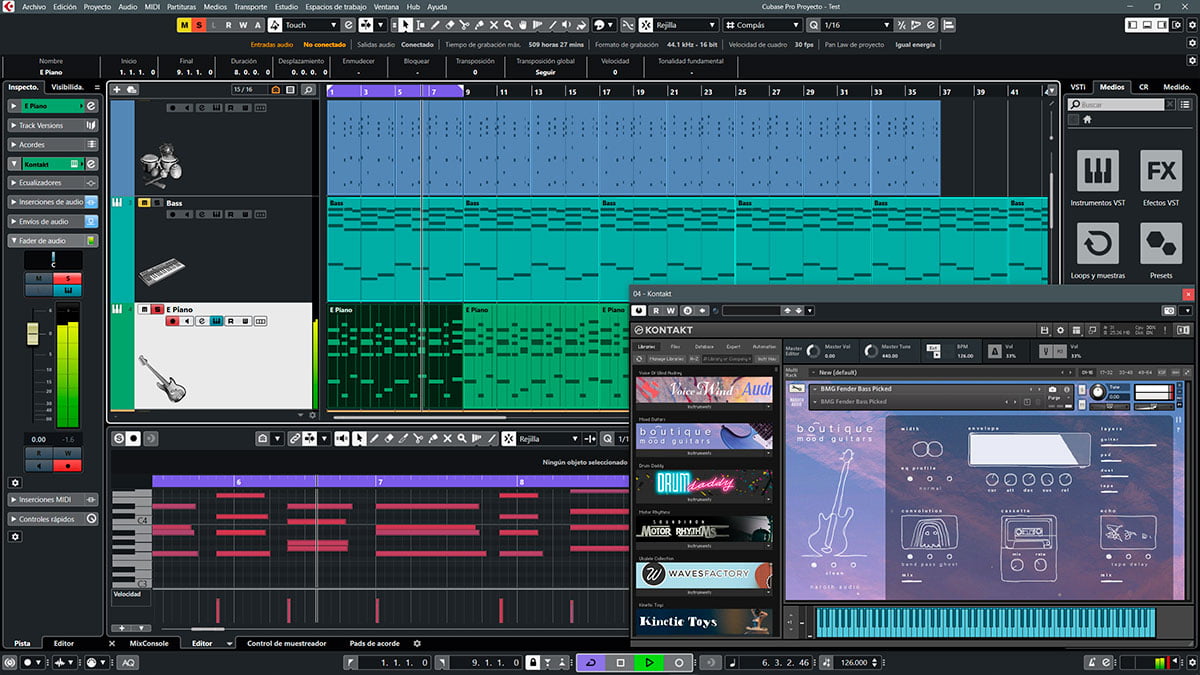Image resolution: width=1200 pixels, height=675 pixels.
Task: Toggle Cycle loop button in transport bar
Action: (591, 662)
